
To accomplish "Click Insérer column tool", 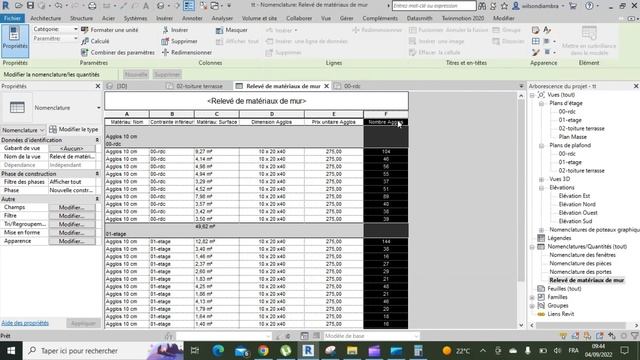I will (175, 30).
